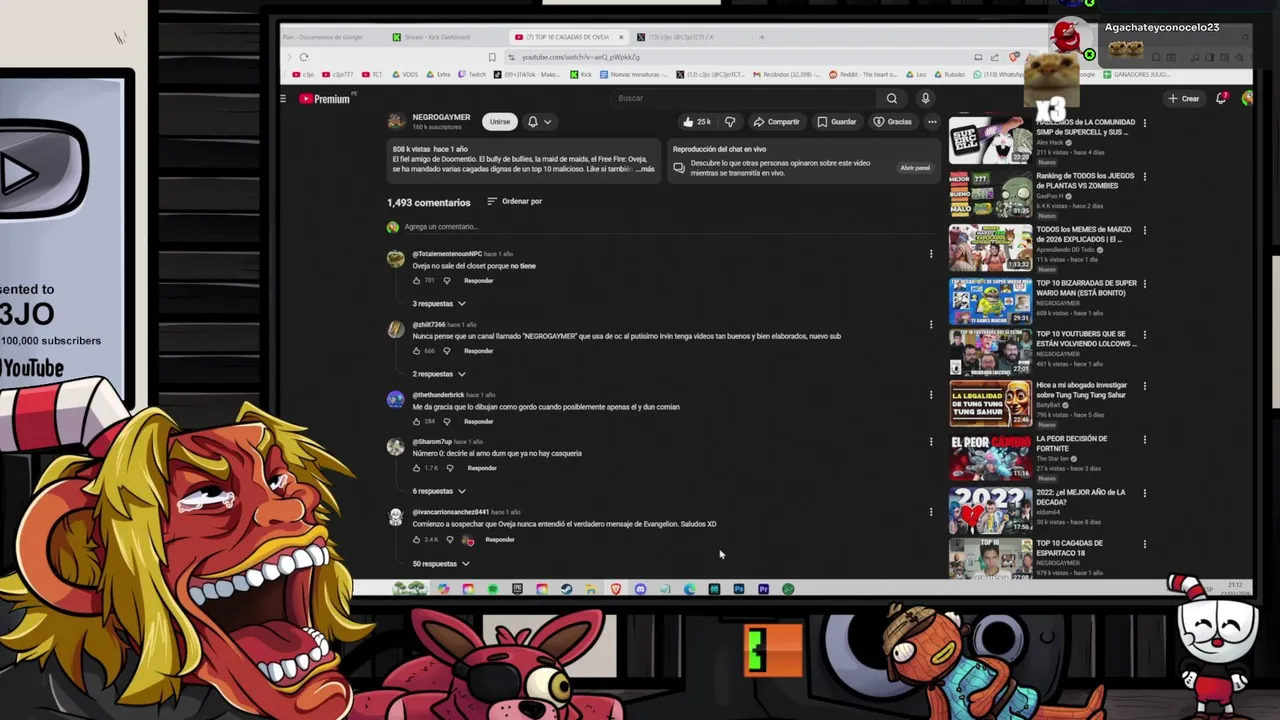This screenshot has height=720, width=1280.
Task: Dislike the comment by @zhilt7366
Action: pos(447,351)
